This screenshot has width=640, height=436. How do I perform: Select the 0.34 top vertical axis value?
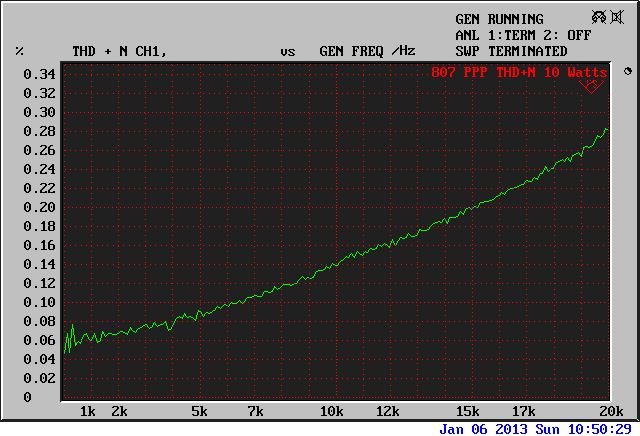pos(39,74)
